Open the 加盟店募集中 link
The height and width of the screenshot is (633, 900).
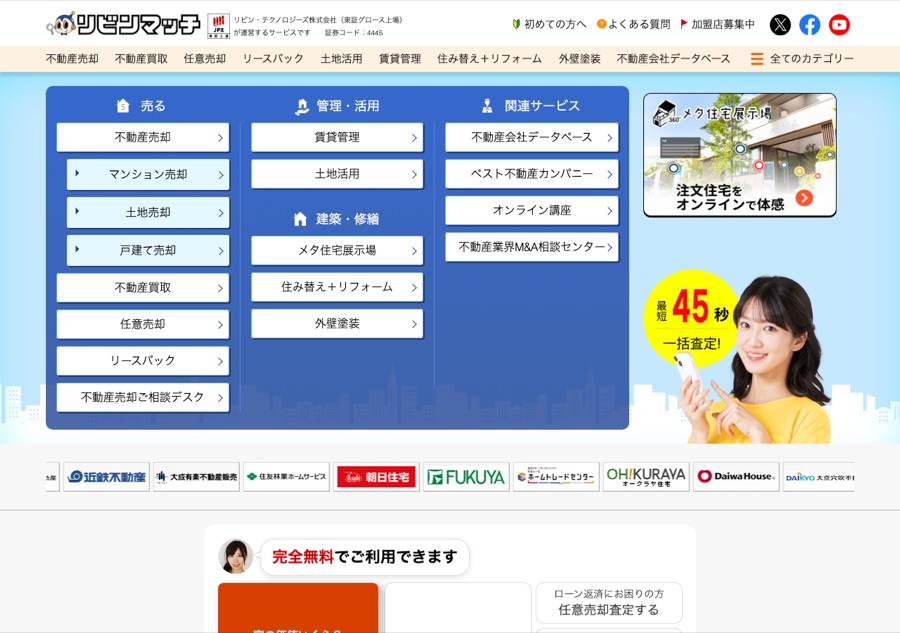723,24
